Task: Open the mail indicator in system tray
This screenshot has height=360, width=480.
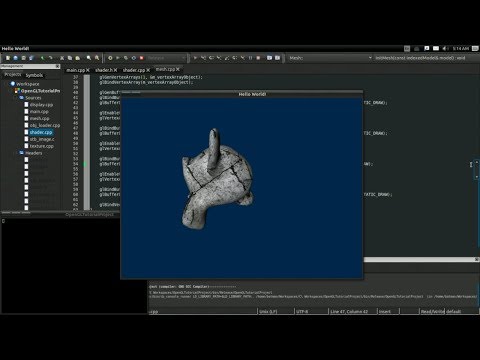Action: tap(436, 49)
